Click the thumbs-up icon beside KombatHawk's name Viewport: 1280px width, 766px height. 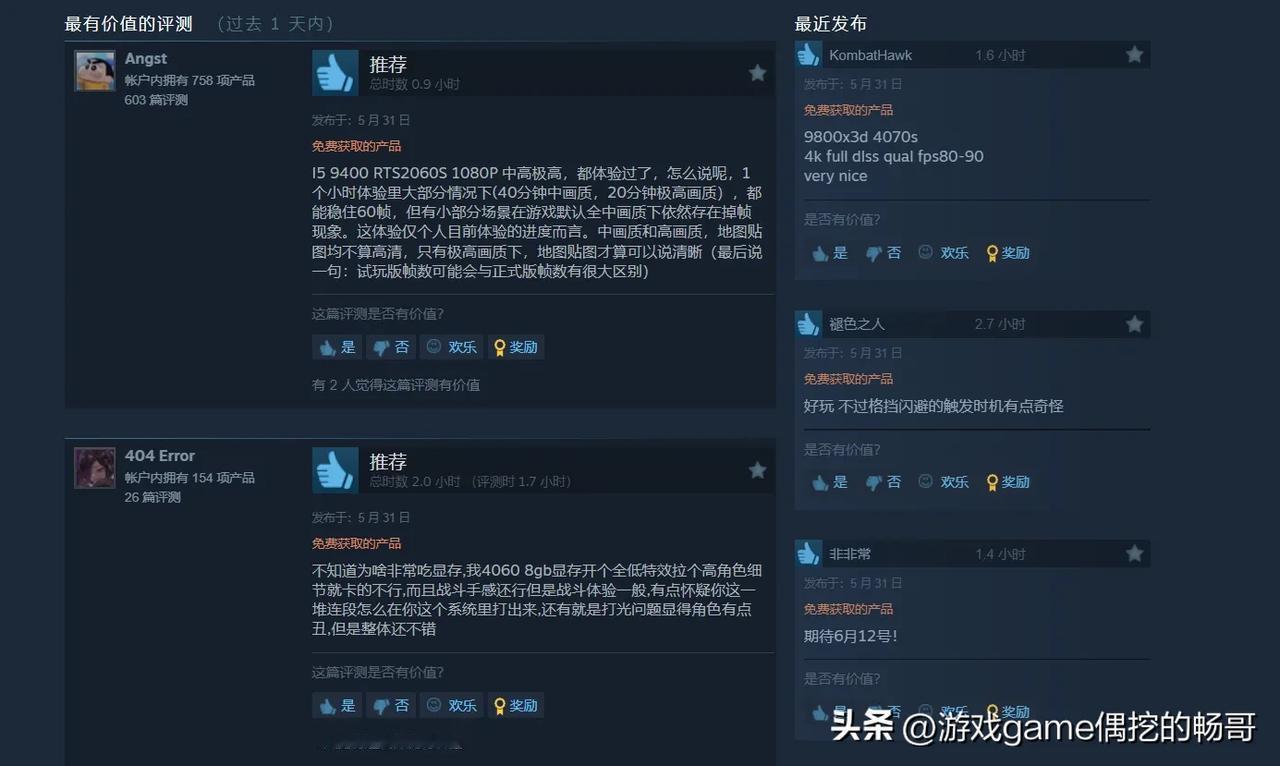808,55
